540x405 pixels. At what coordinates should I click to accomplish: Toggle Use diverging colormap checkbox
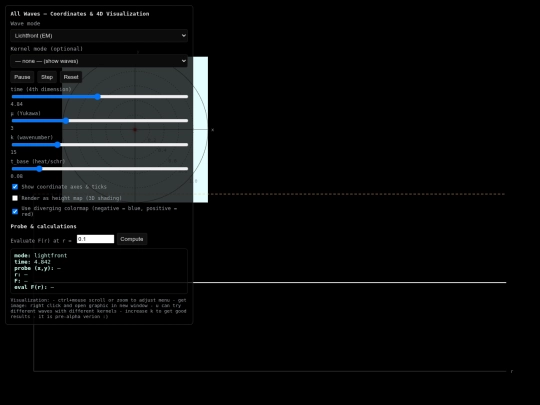[x=15, y=211]
